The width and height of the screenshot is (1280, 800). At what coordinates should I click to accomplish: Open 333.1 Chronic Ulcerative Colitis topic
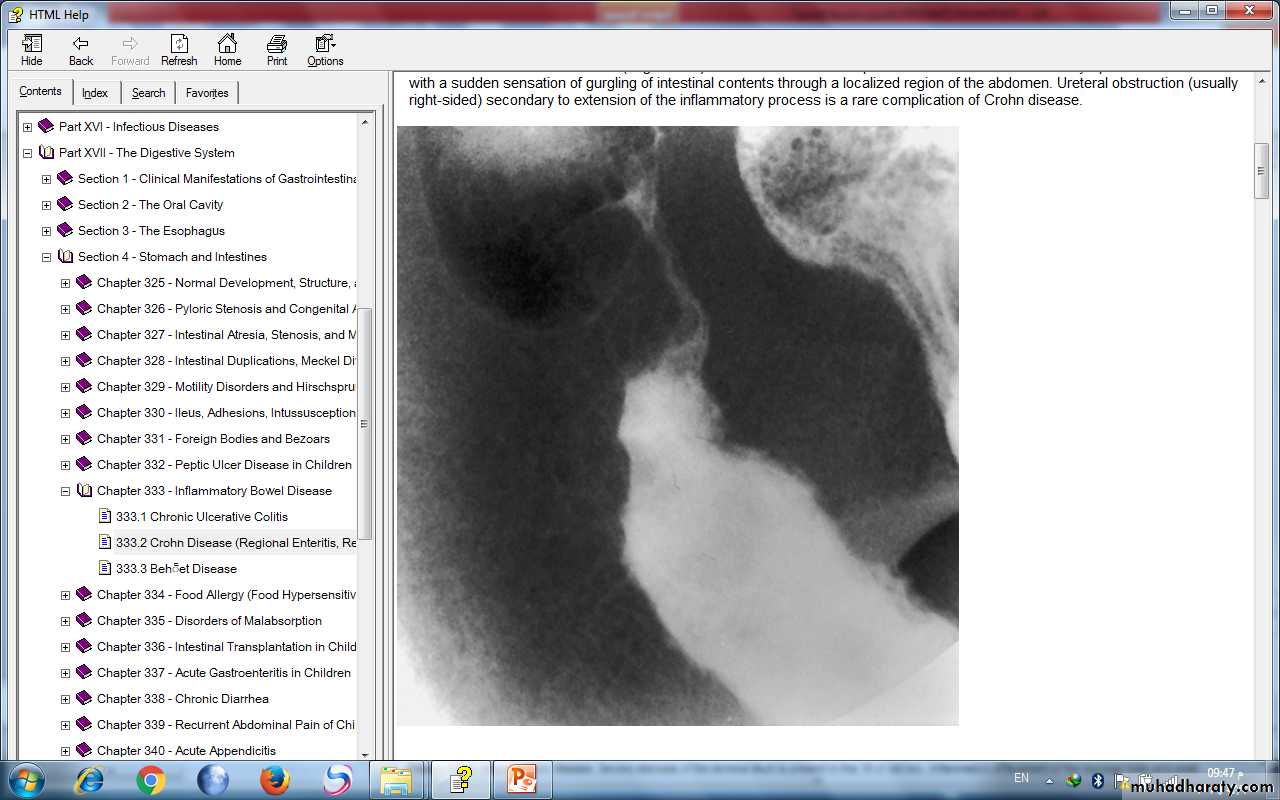point(201,517)
